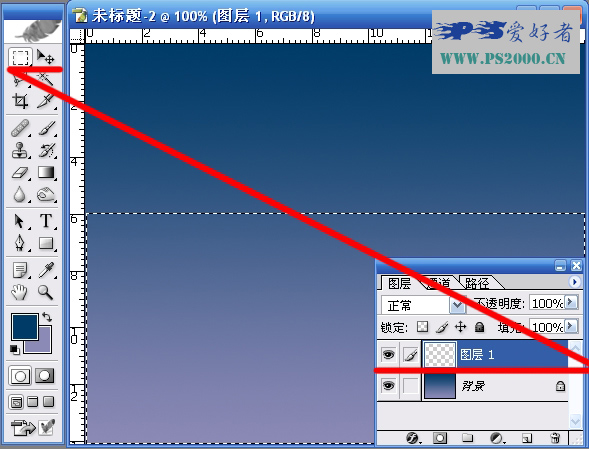The width and height of the screenshot is (589, 449).
Task: Open the blending mode dropdown 正常
Action: click(x=423, y=305)
